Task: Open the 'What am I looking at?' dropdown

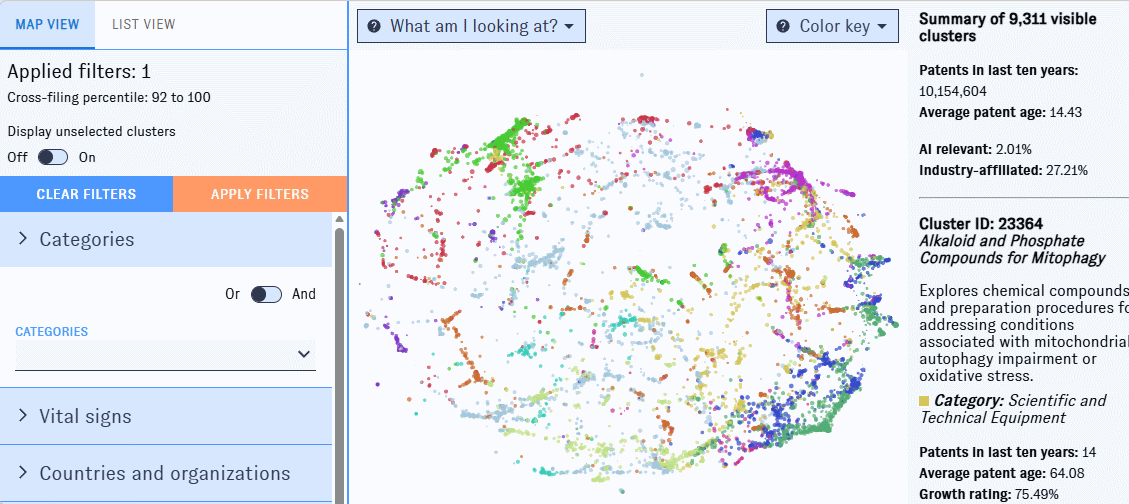Action: coord(471,26)
